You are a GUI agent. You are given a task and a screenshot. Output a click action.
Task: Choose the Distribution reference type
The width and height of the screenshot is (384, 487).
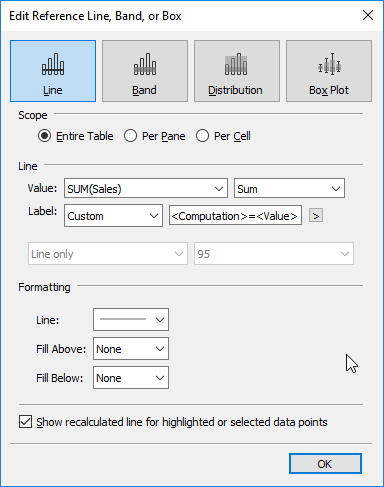click(237, 71)
